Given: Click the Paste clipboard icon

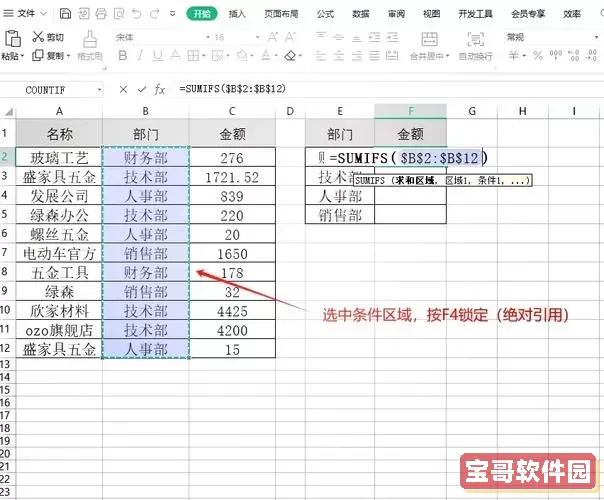Looking at the screenshot, I should (13, 39).
